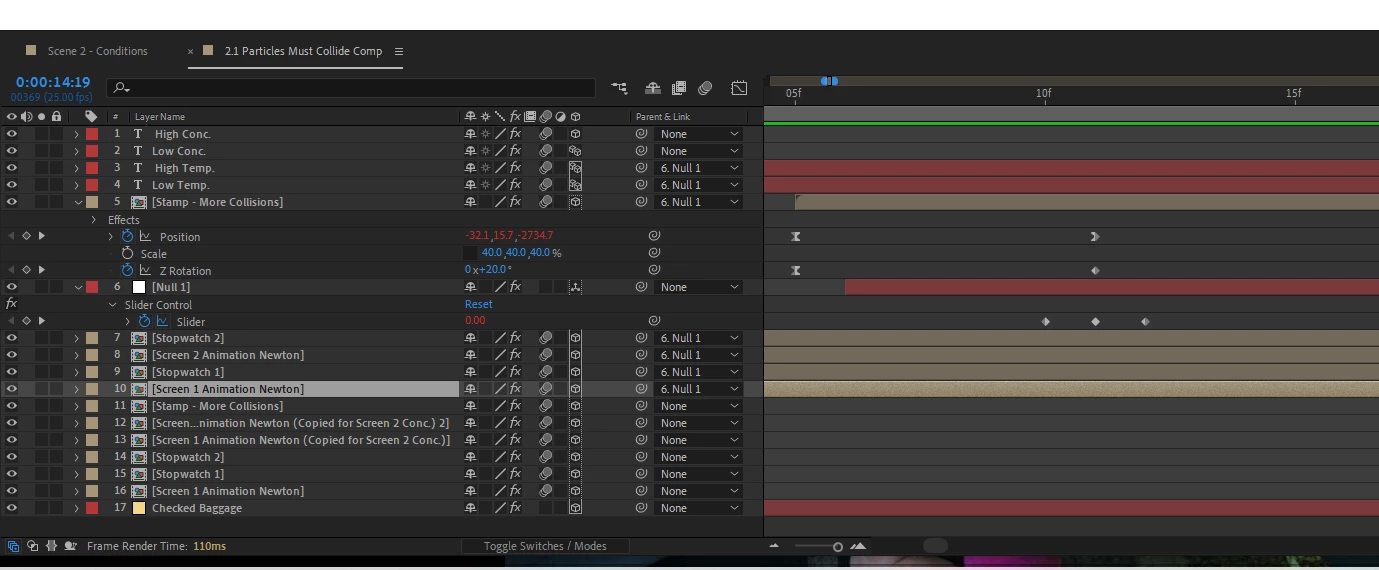The width and height of the screenshot is (1379, 570).
Task: Click the Parent & Link column header
Action: point(663,117)
